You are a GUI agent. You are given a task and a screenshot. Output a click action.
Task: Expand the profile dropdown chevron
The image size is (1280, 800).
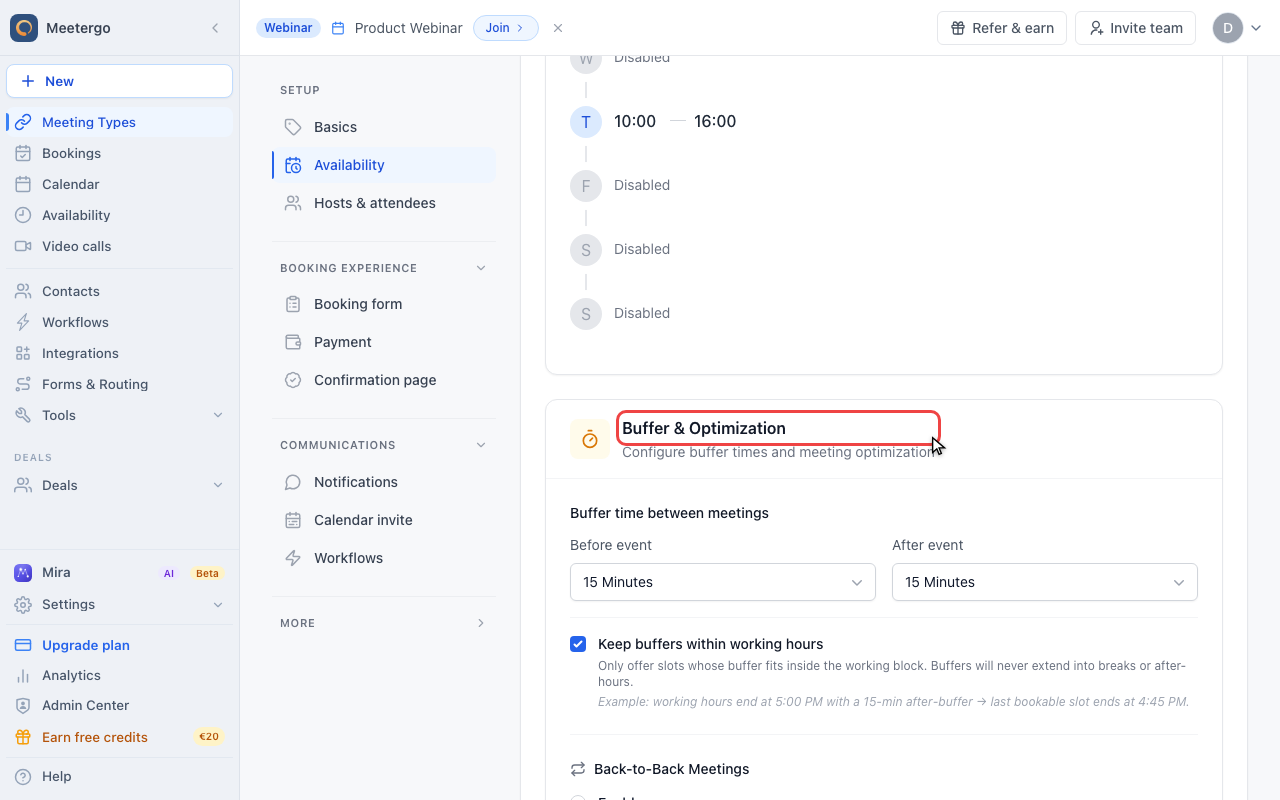1256,28
